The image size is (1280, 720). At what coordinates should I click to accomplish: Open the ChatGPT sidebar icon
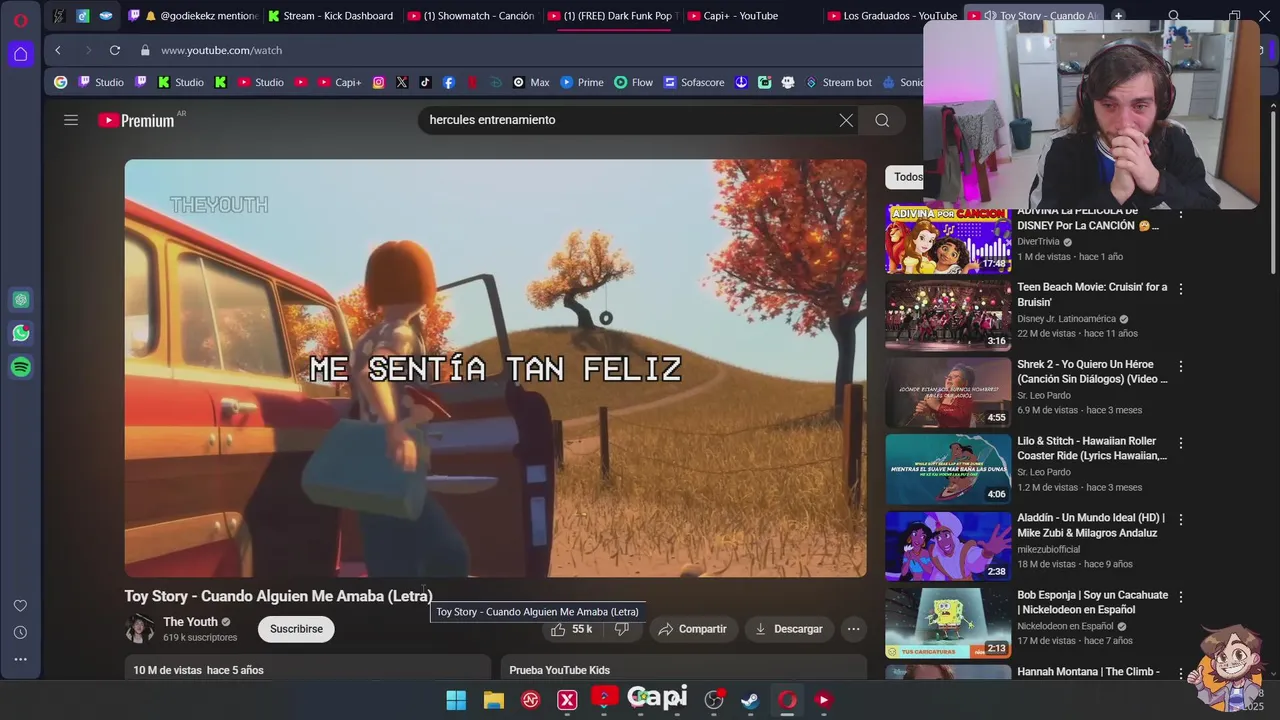20,299
